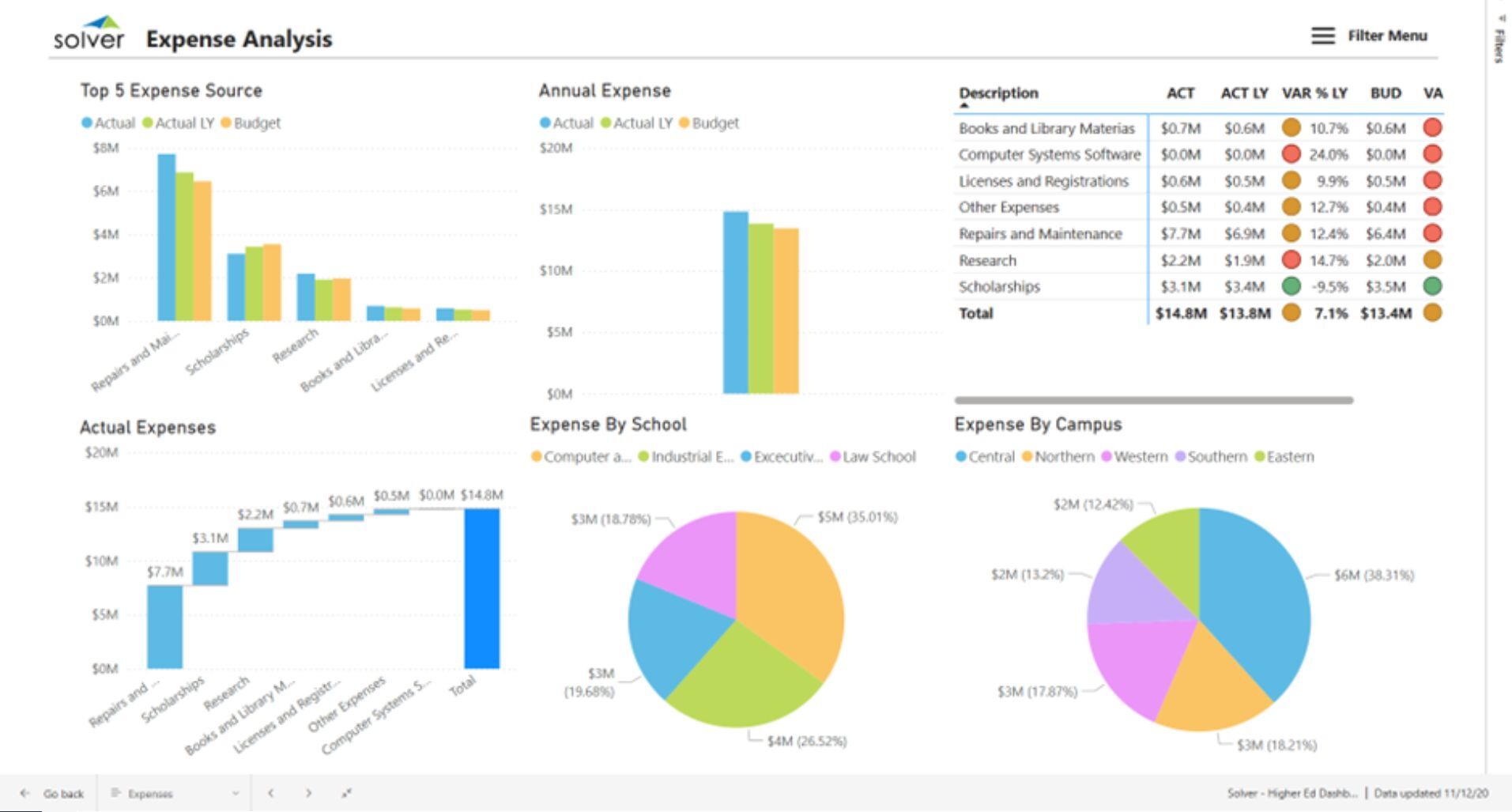Click the green status circle in Scholarships row
The width and height of the screenshot is (1512, 812).
point(1291,286)
